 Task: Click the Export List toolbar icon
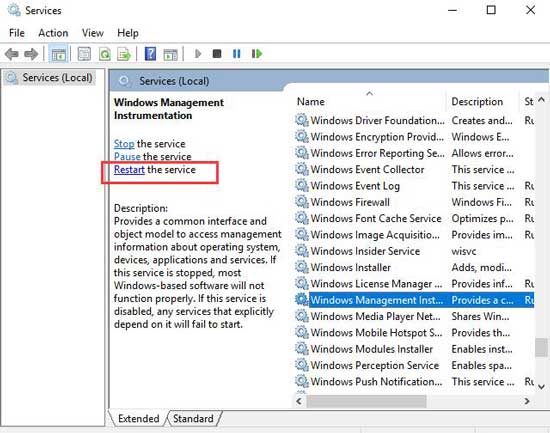click(124, 54)
